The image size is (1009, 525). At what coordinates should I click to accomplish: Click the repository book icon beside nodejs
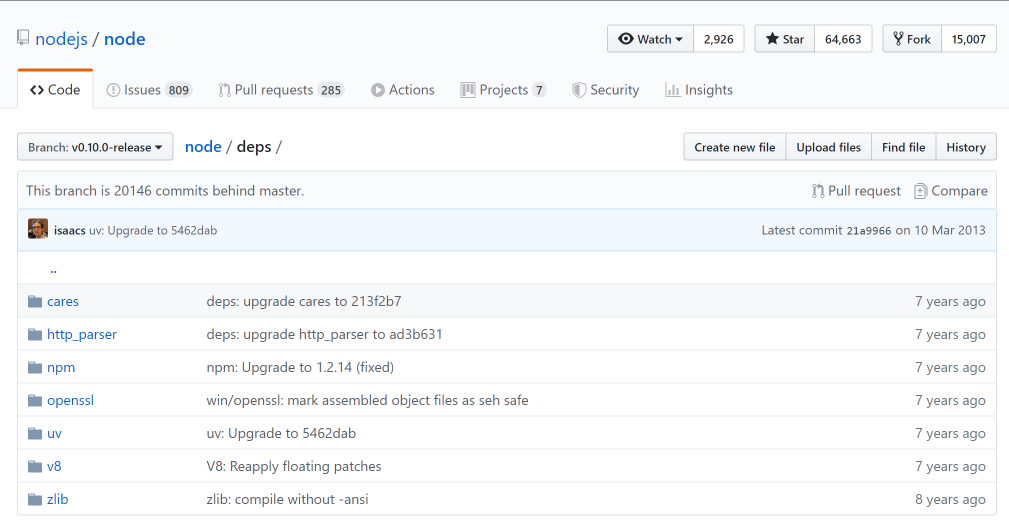pyautogui.click(x=23, y=38)
